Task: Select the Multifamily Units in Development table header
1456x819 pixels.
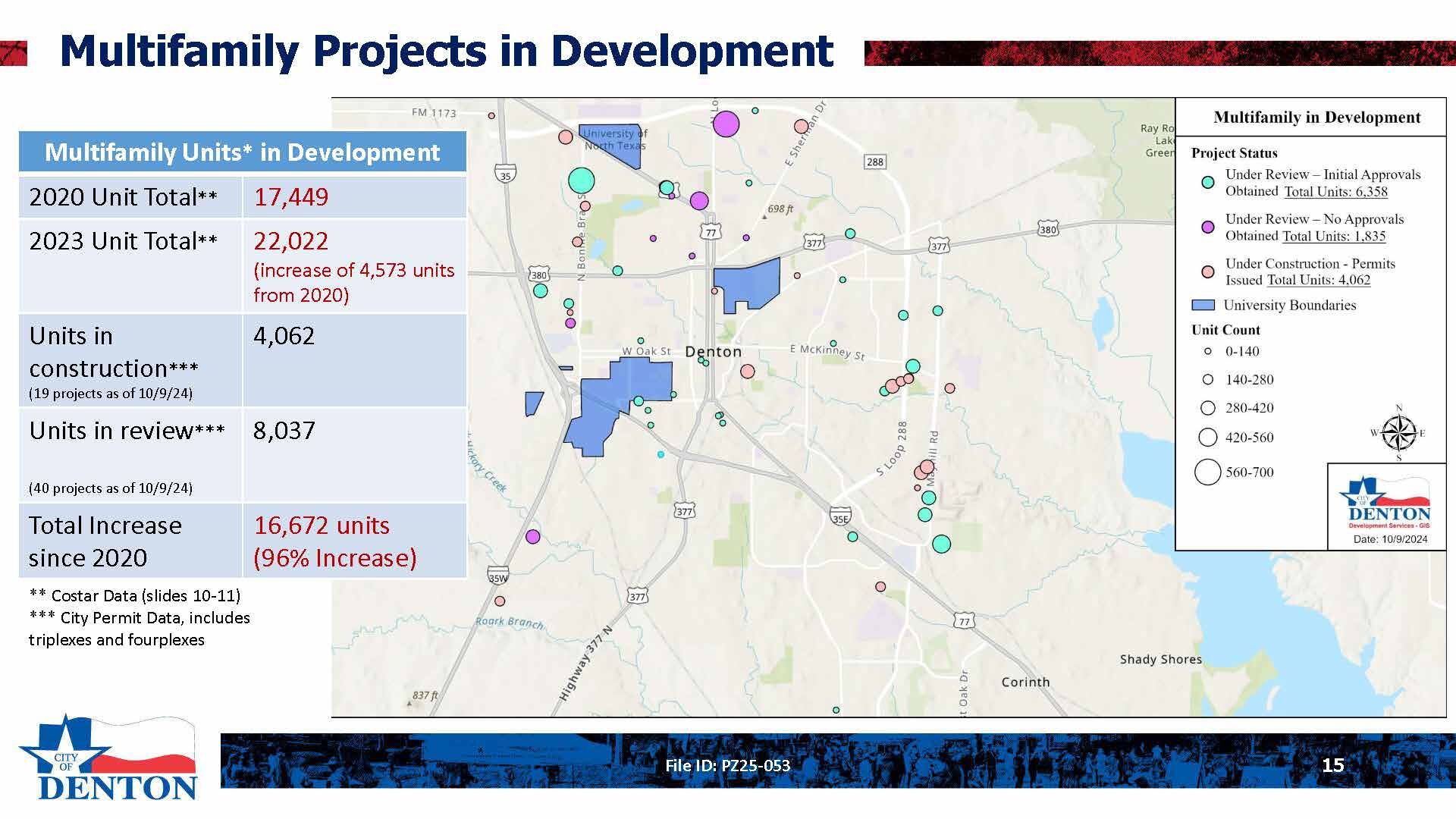Action: (x=243, y=152)
